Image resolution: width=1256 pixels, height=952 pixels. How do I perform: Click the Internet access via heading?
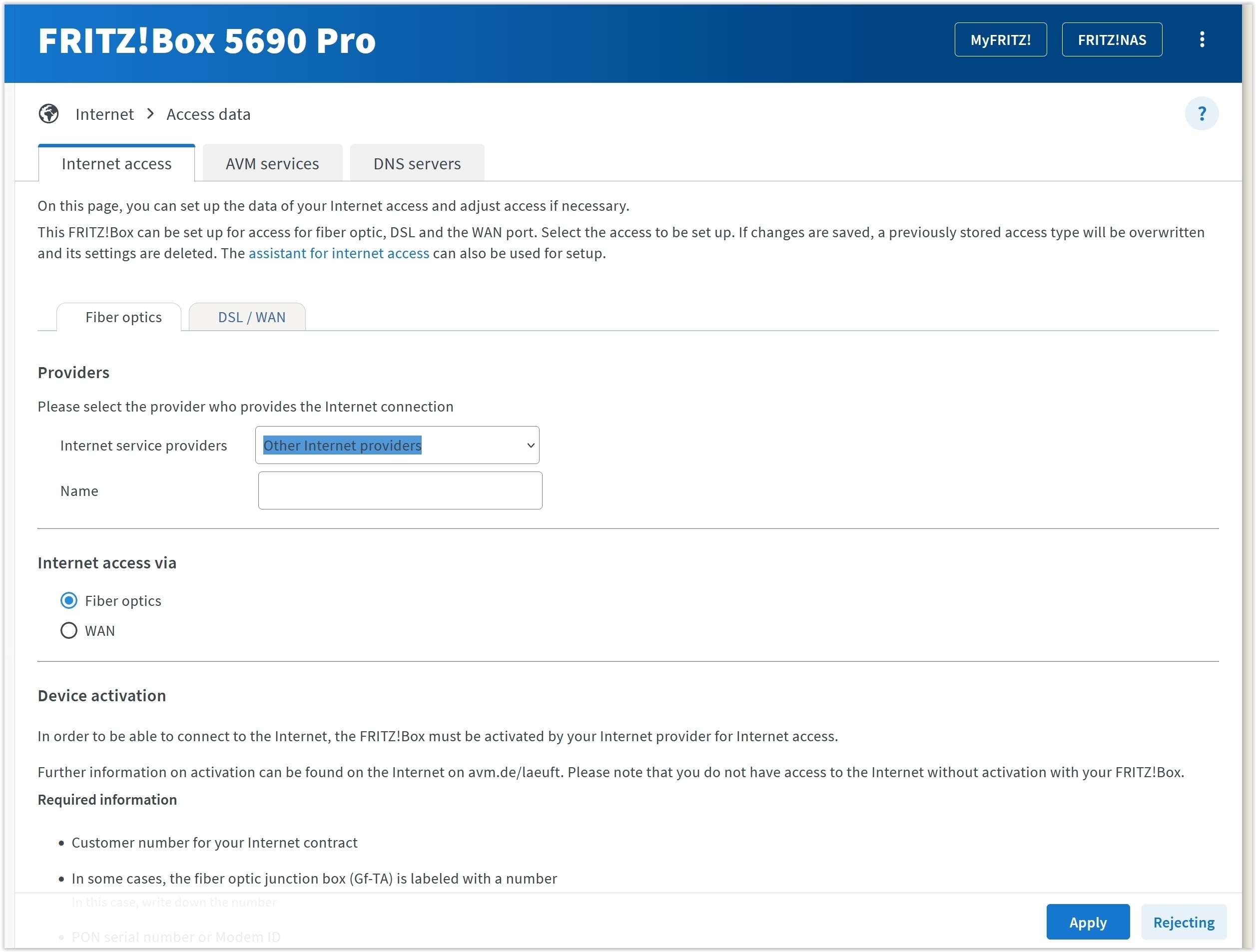(x=107, y=563)
